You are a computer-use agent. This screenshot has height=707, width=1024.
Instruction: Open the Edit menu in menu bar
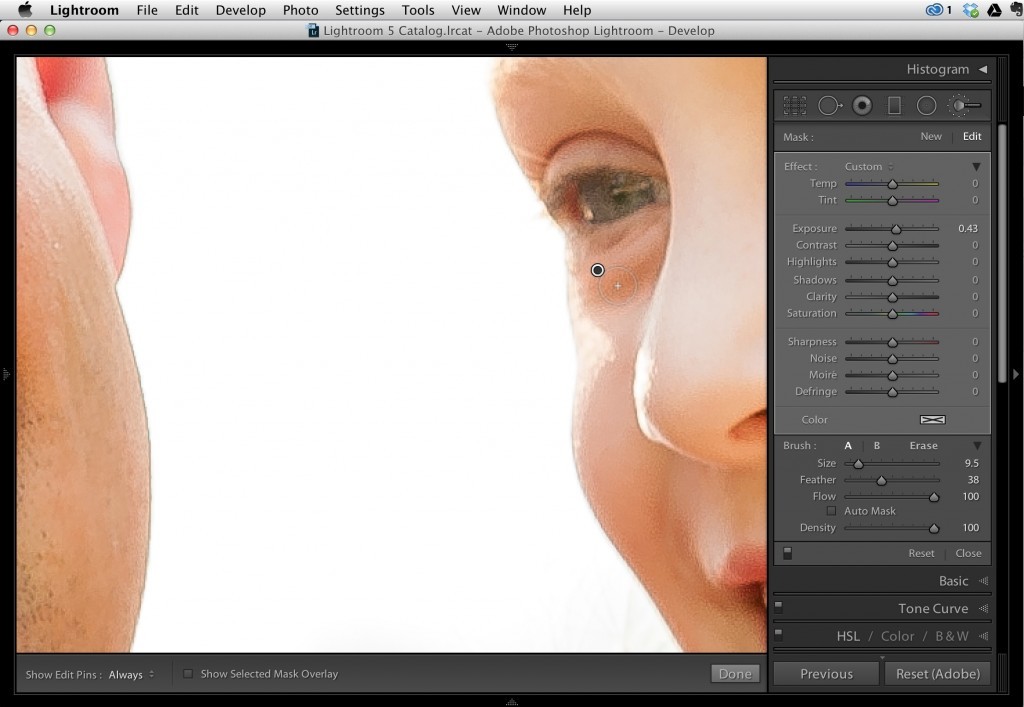click(x=186, y=10)
